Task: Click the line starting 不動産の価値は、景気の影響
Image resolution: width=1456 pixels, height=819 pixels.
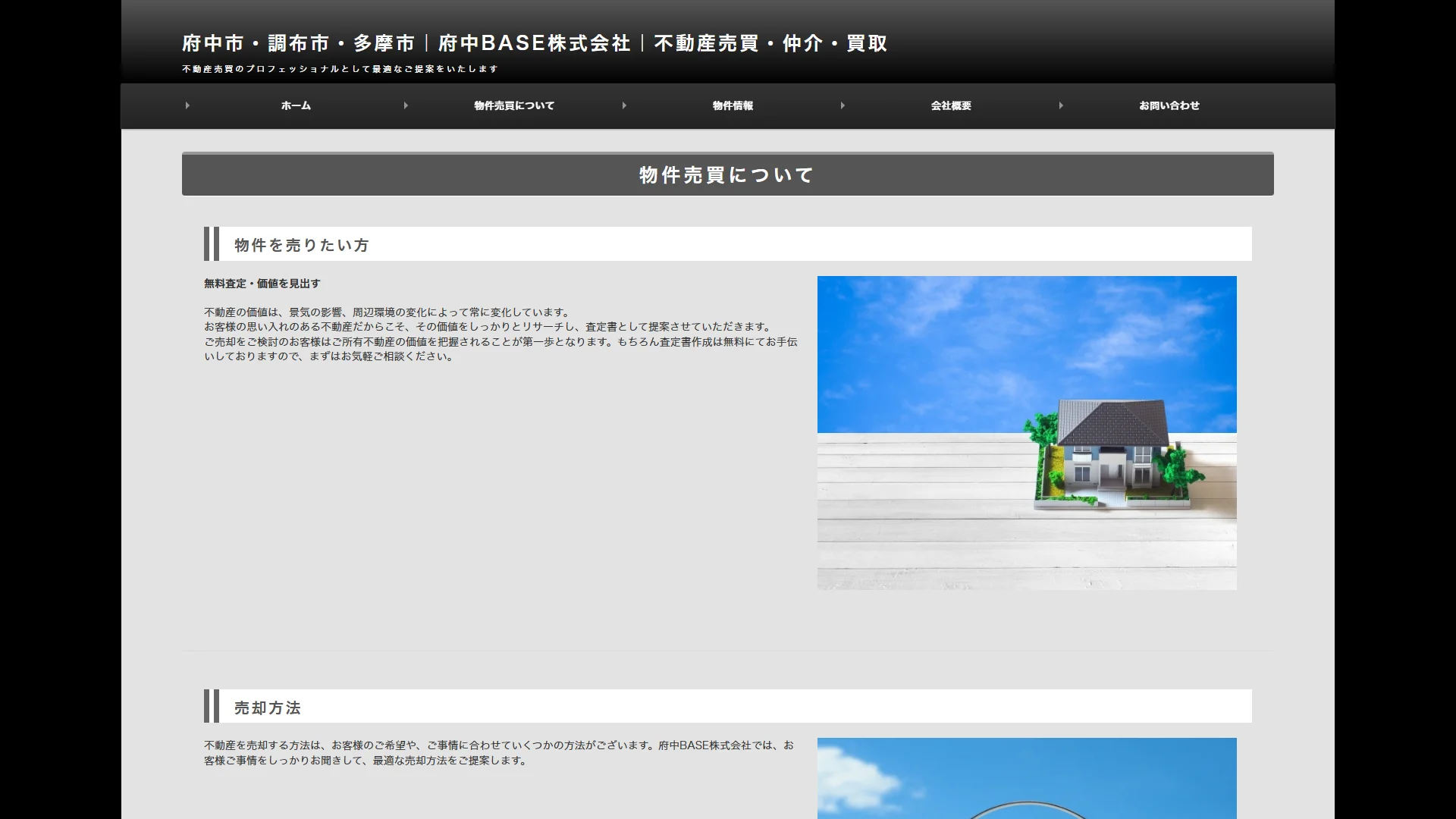Action: coord(387,312)
